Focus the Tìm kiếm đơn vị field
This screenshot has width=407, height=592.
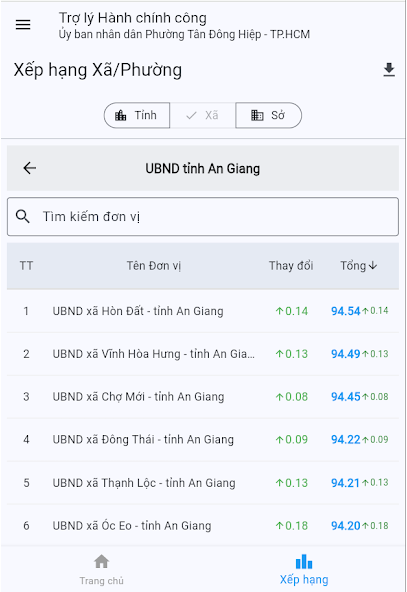point(203,216)
